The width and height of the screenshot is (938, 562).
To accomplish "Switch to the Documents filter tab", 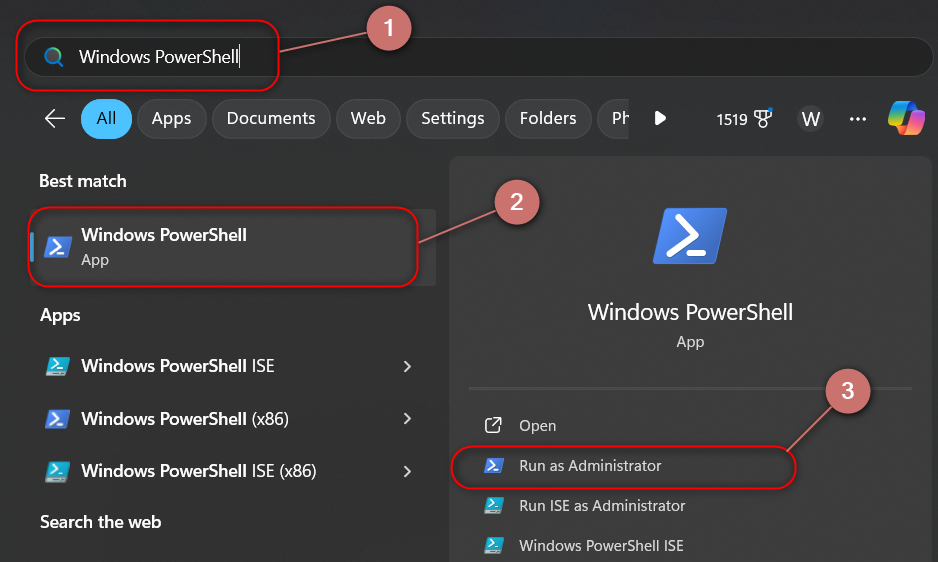I will click(x=270, y=119).
